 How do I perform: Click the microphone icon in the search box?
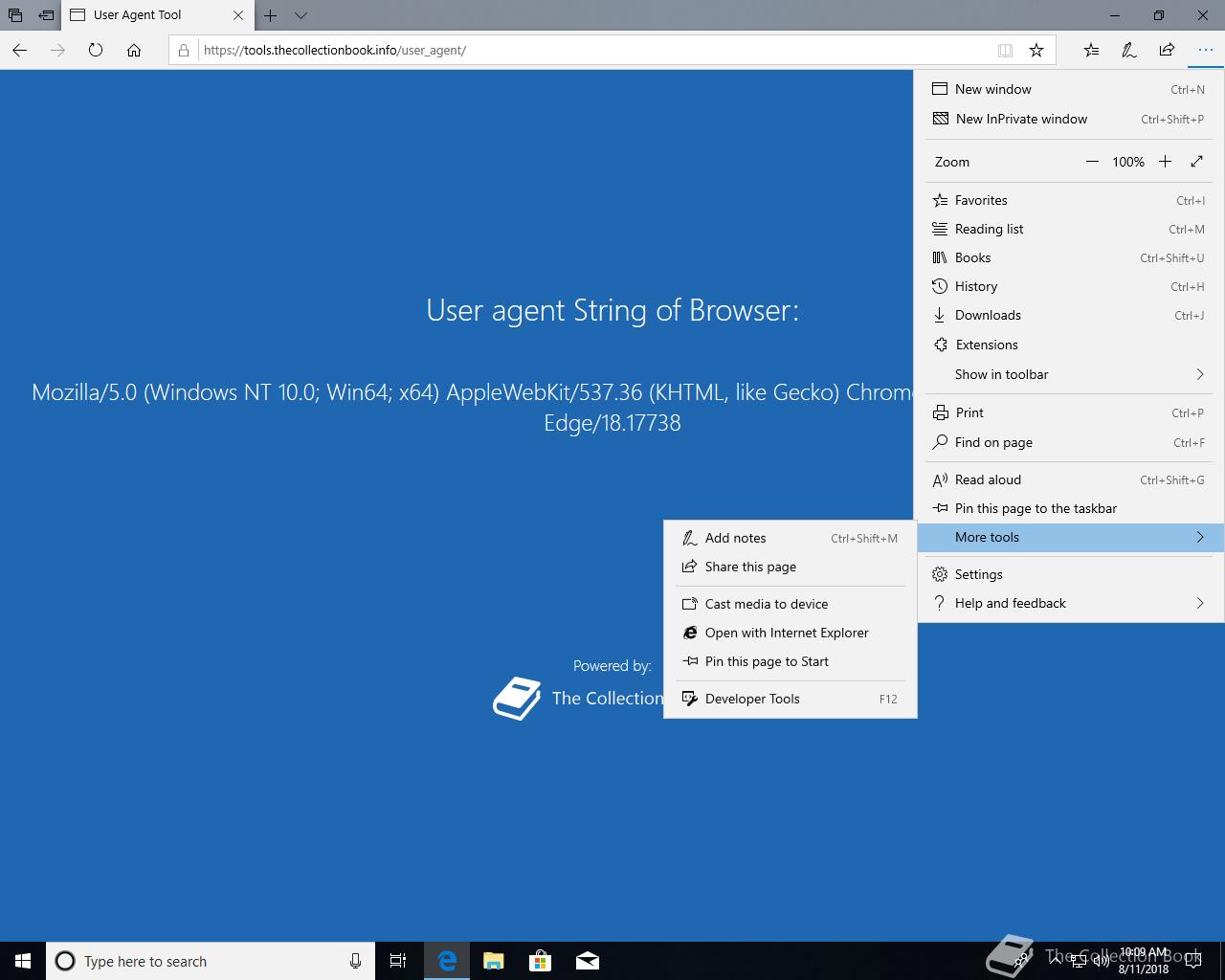click(x=355, y=961)
